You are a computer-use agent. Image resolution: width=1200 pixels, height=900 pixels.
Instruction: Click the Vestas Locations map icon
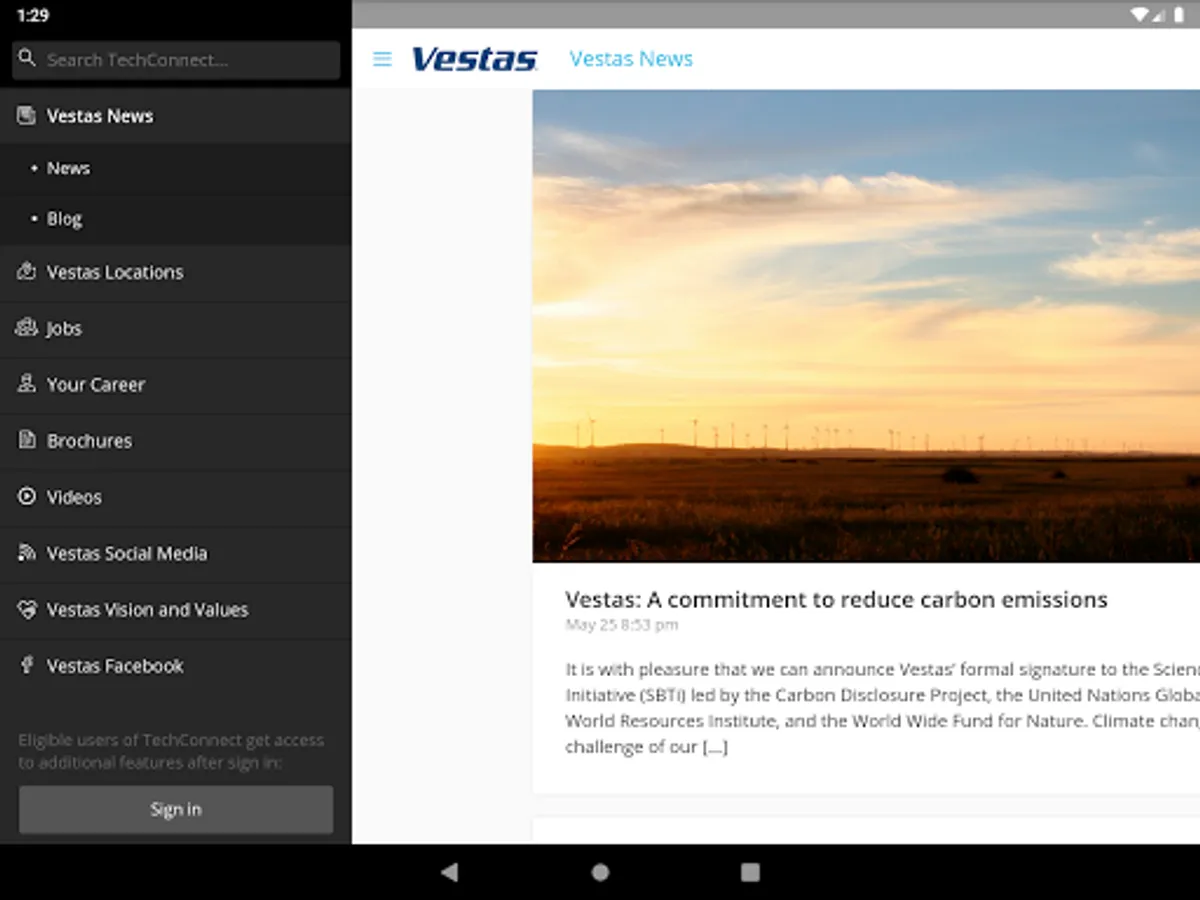pos(27,271)
